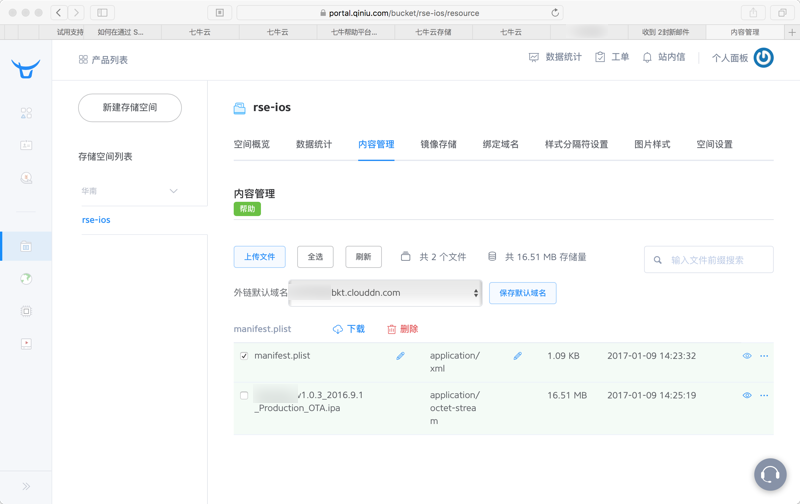
Task: Open the notification bell icon
Action: (647, 57)
